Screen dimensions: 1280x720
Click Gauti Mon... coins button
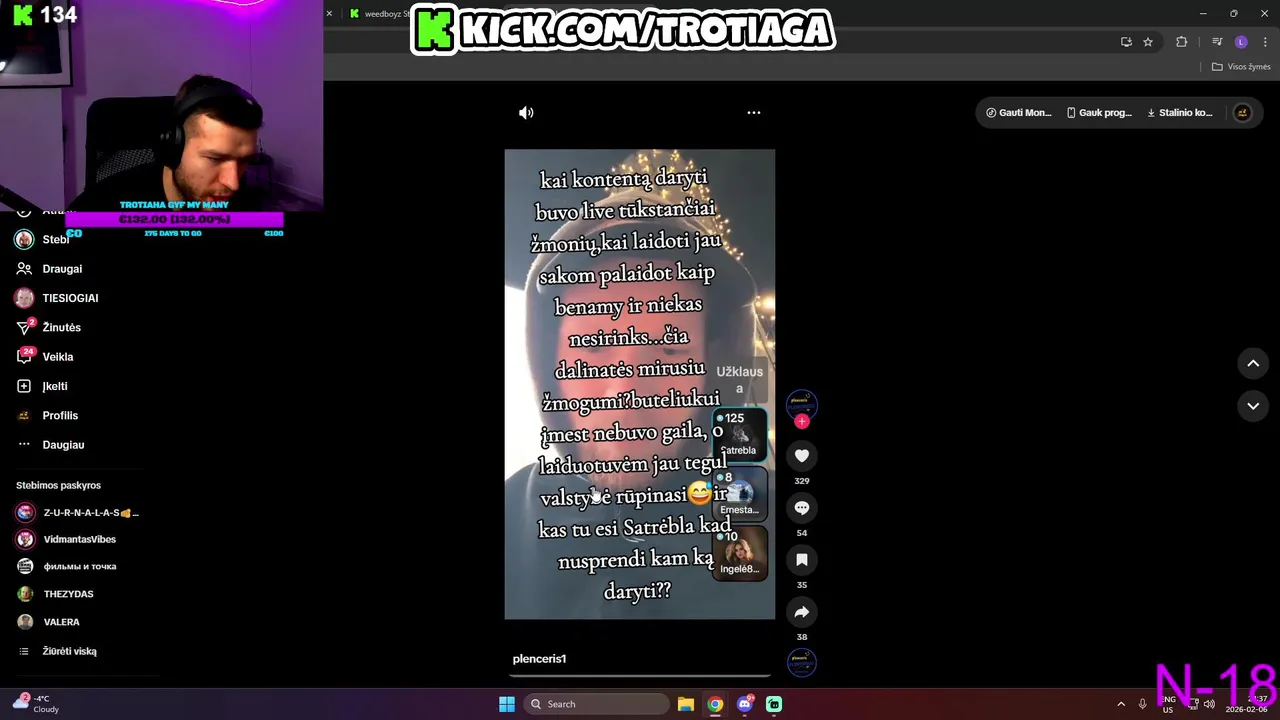click(1018, 113)
